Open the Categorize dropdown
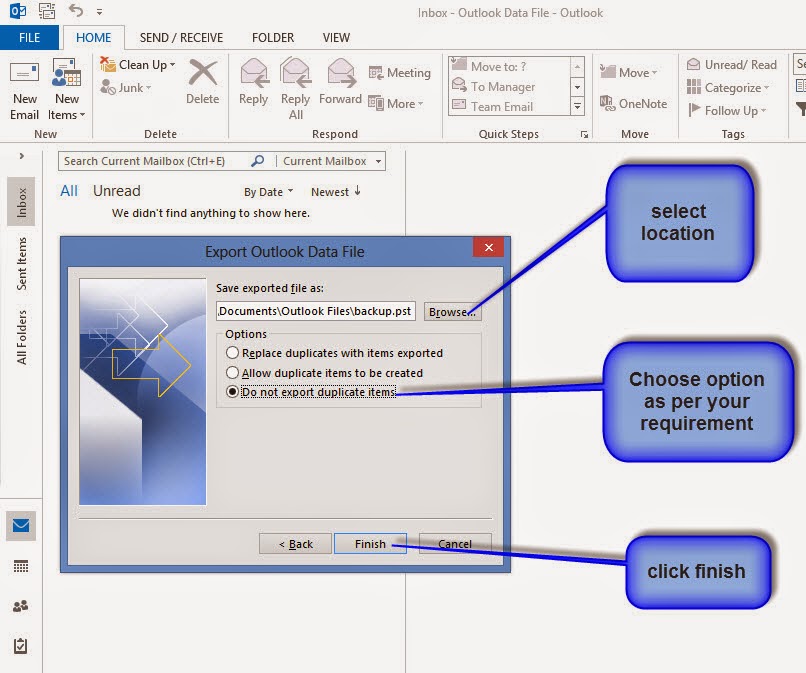 (x=728, y=87)
